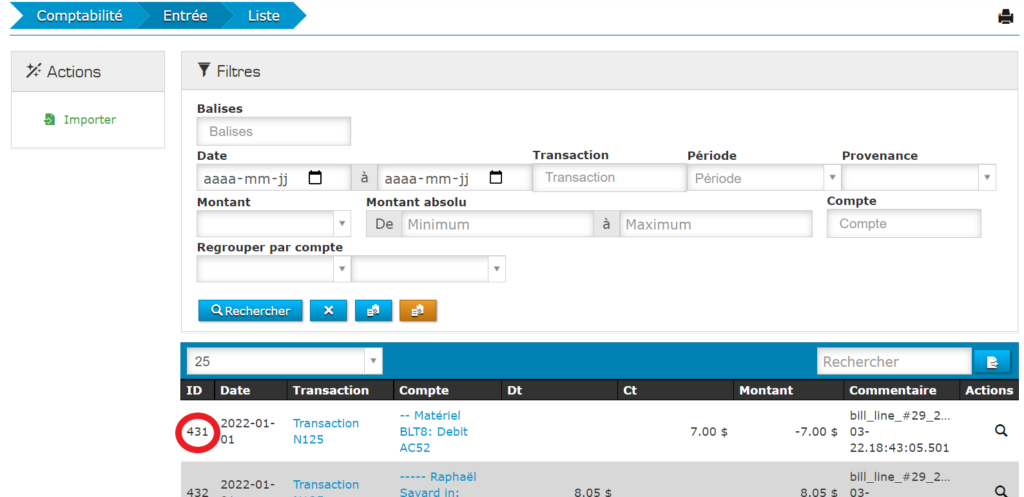The width and height of the screenshot is (1024, 497).
Task: Open Transaction N125 link
Action: (x=325, y=431)
